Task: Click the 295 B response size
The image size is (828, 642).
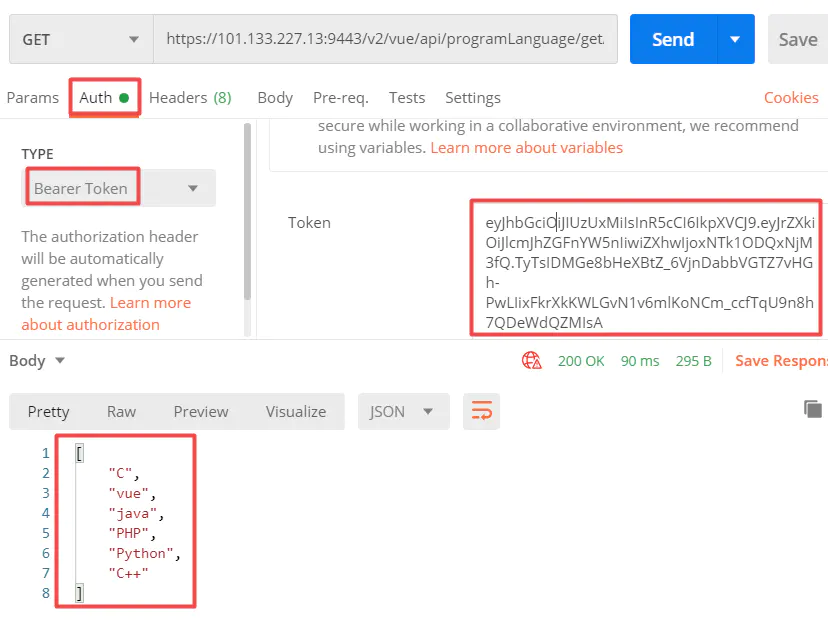Action: click(x=693, y=361)
